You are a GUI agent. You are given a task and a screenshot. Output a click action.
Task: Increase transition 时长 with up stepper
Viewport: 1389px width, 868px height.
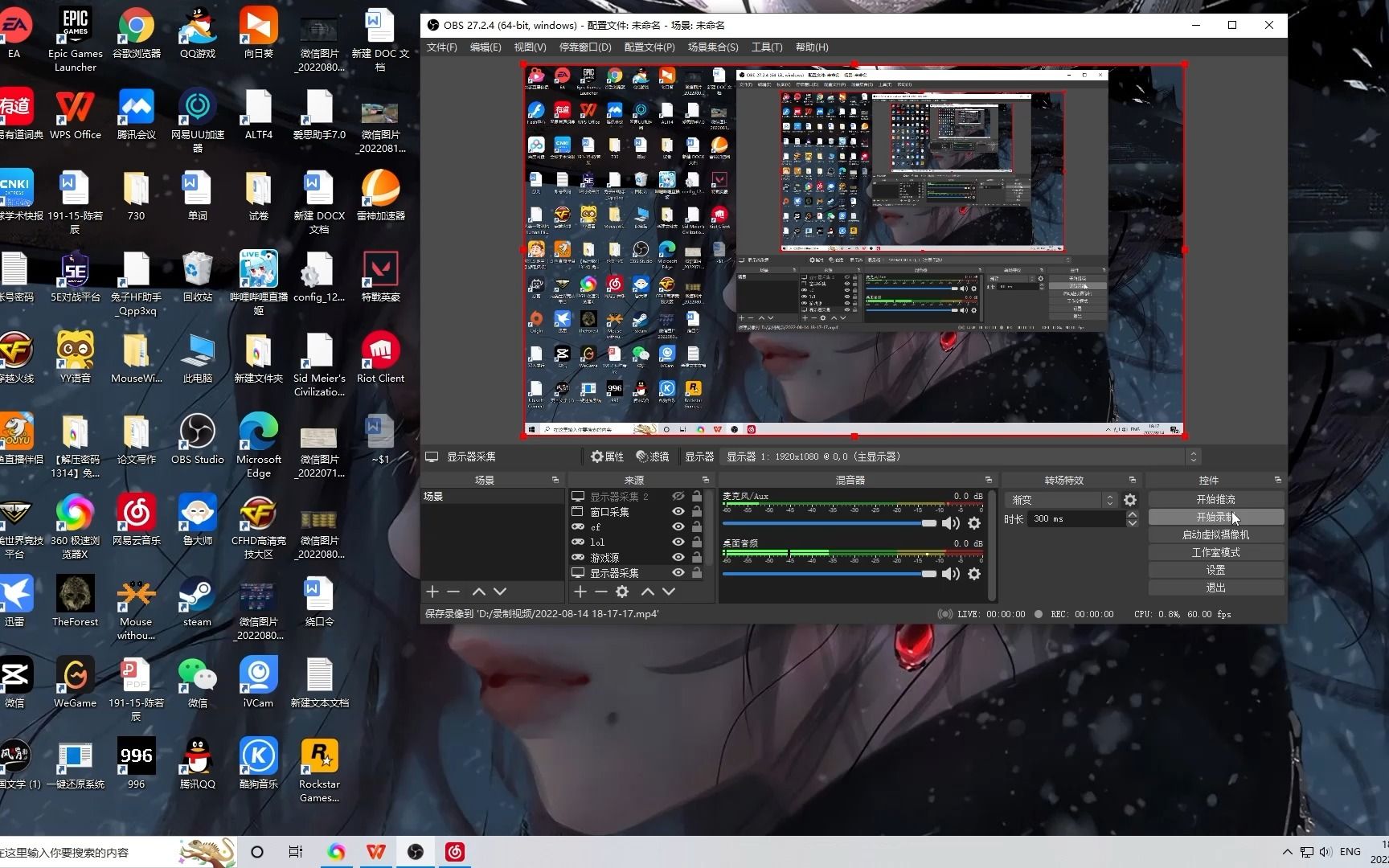1133,515
